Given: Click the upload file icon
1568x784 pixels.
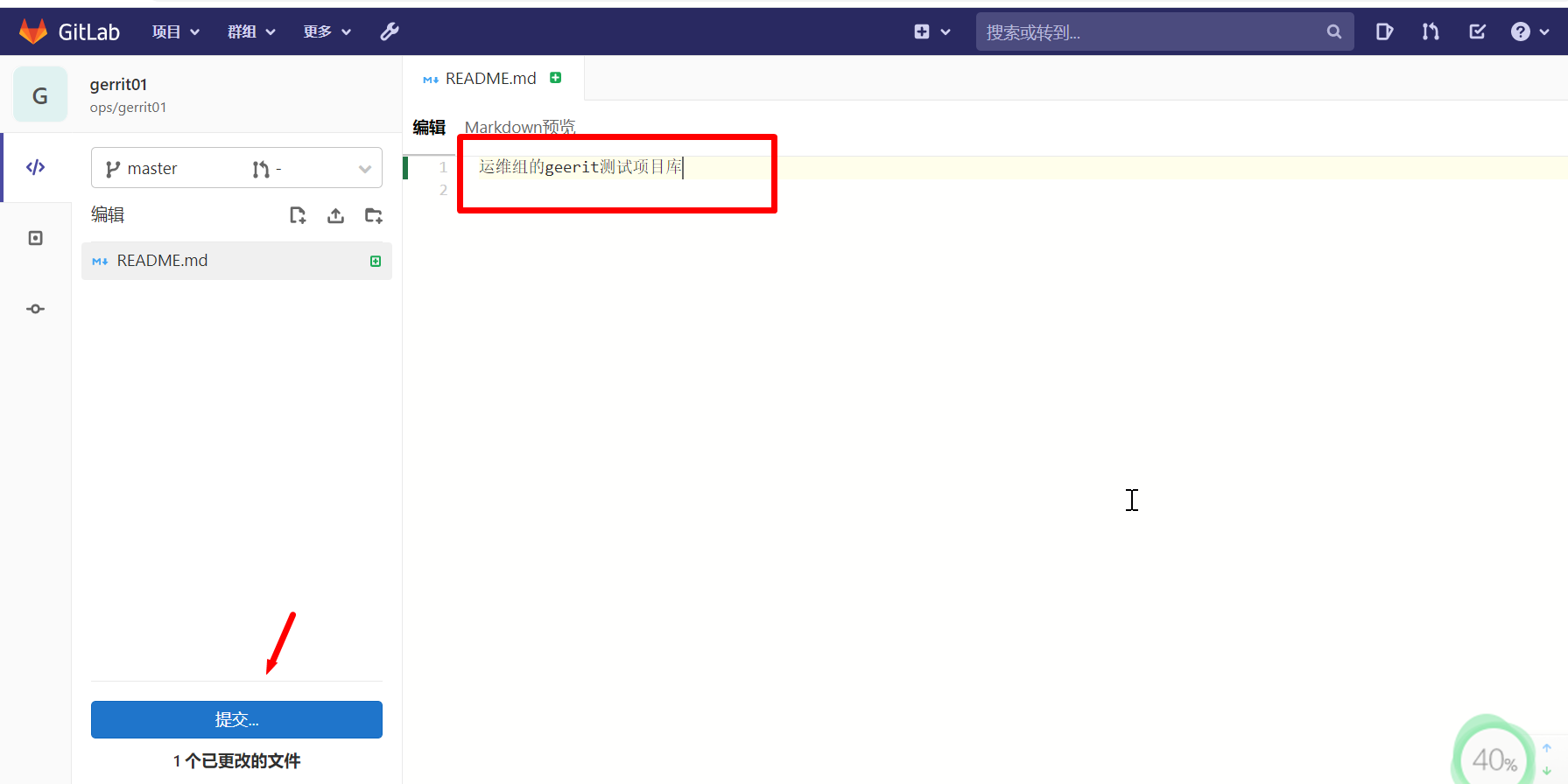Looking at the screenshot, I should tap(335, 215).
